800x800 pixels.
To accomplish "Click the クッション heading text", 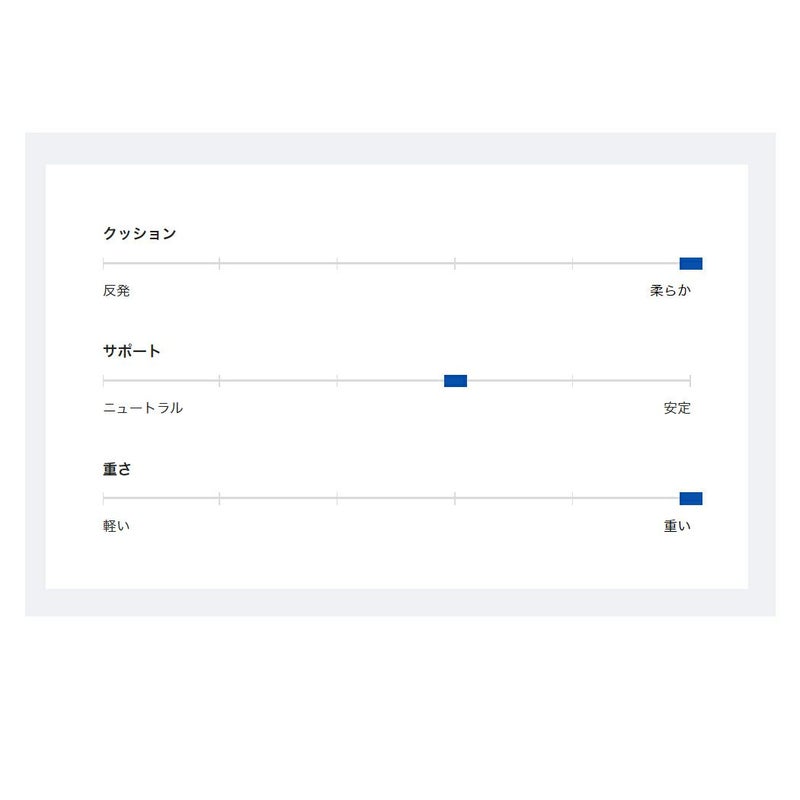I will tap(139, 234).
